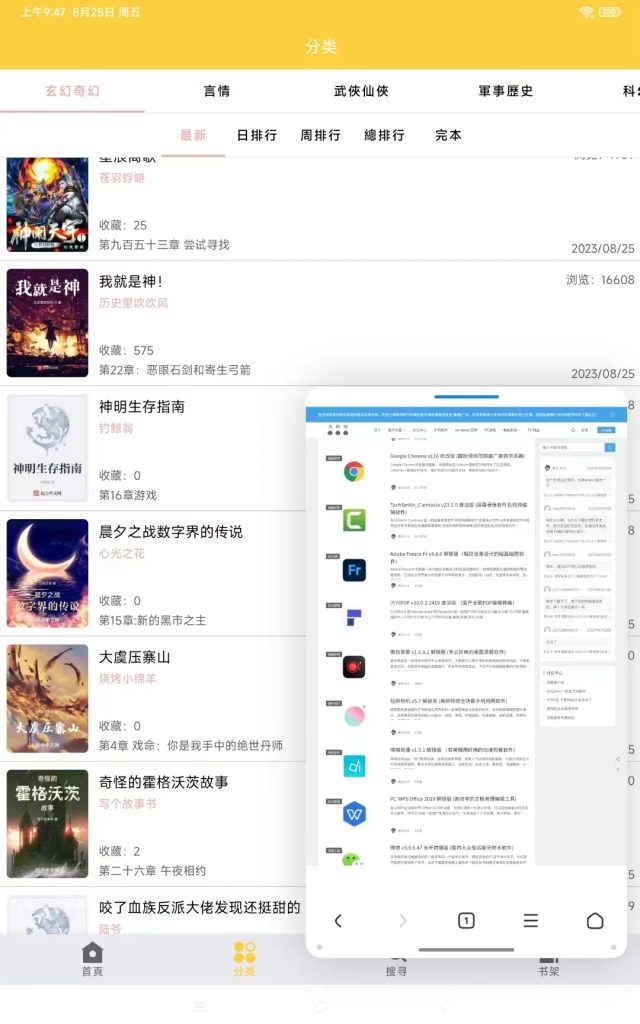Viewport: 640px width, 1024px height.
Task: Open the book title 奇怪的霍格沃茨故事
Action: (x=163, y=782)
